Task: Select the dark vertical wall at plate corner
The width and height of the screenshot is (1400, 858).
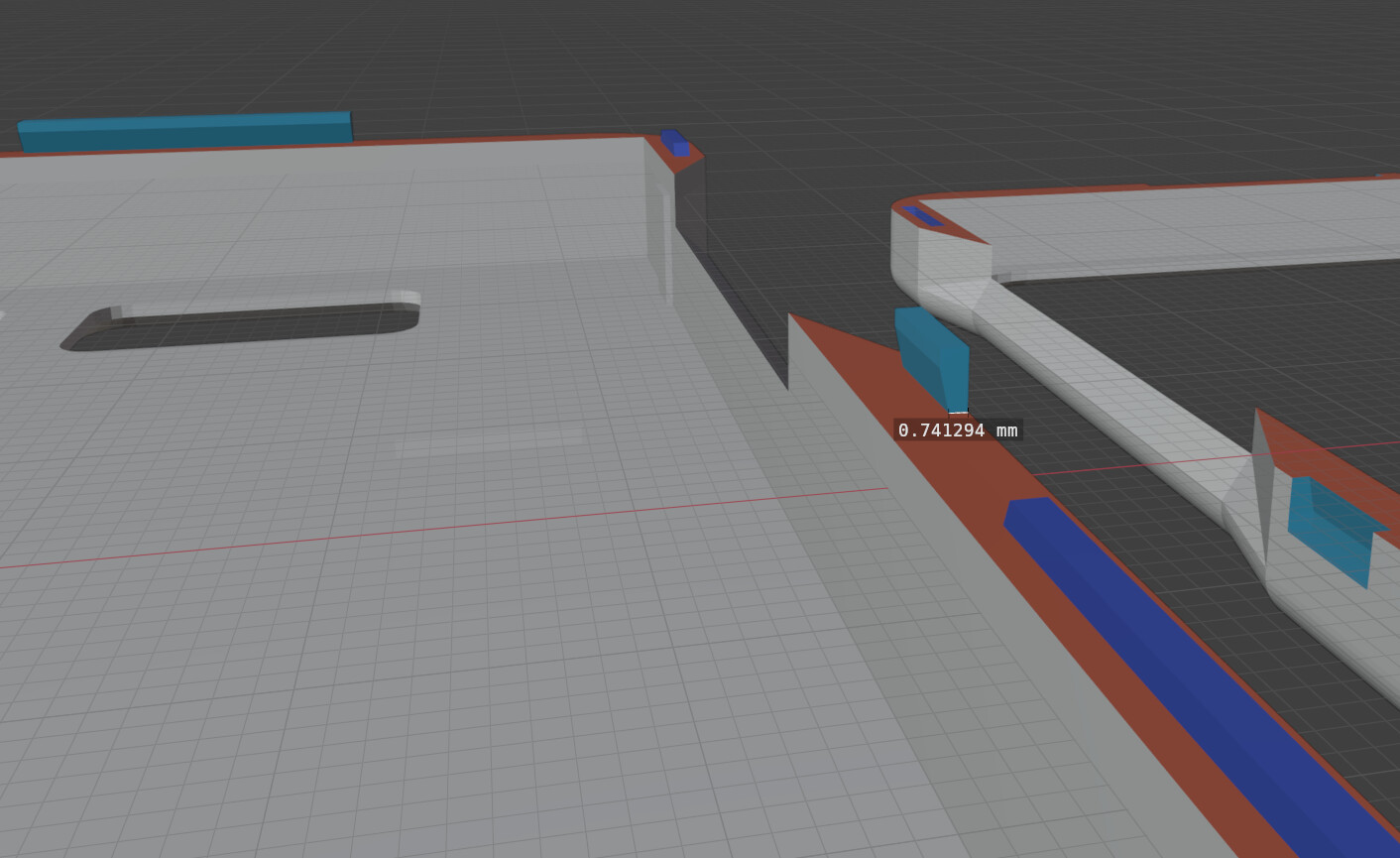Action: click(691, 203)
